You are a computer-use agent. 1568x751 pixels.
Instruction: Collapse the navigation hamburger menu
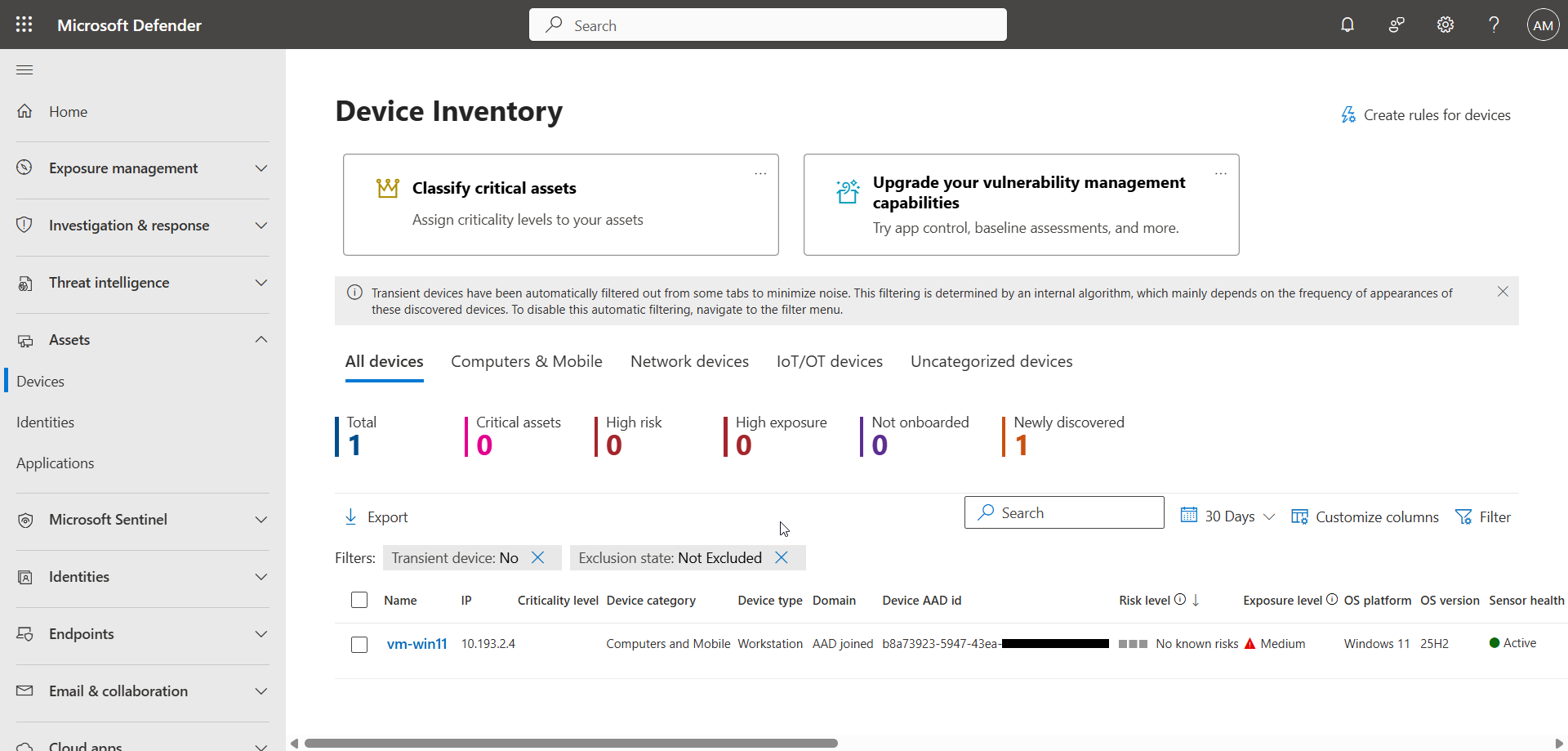24,69
